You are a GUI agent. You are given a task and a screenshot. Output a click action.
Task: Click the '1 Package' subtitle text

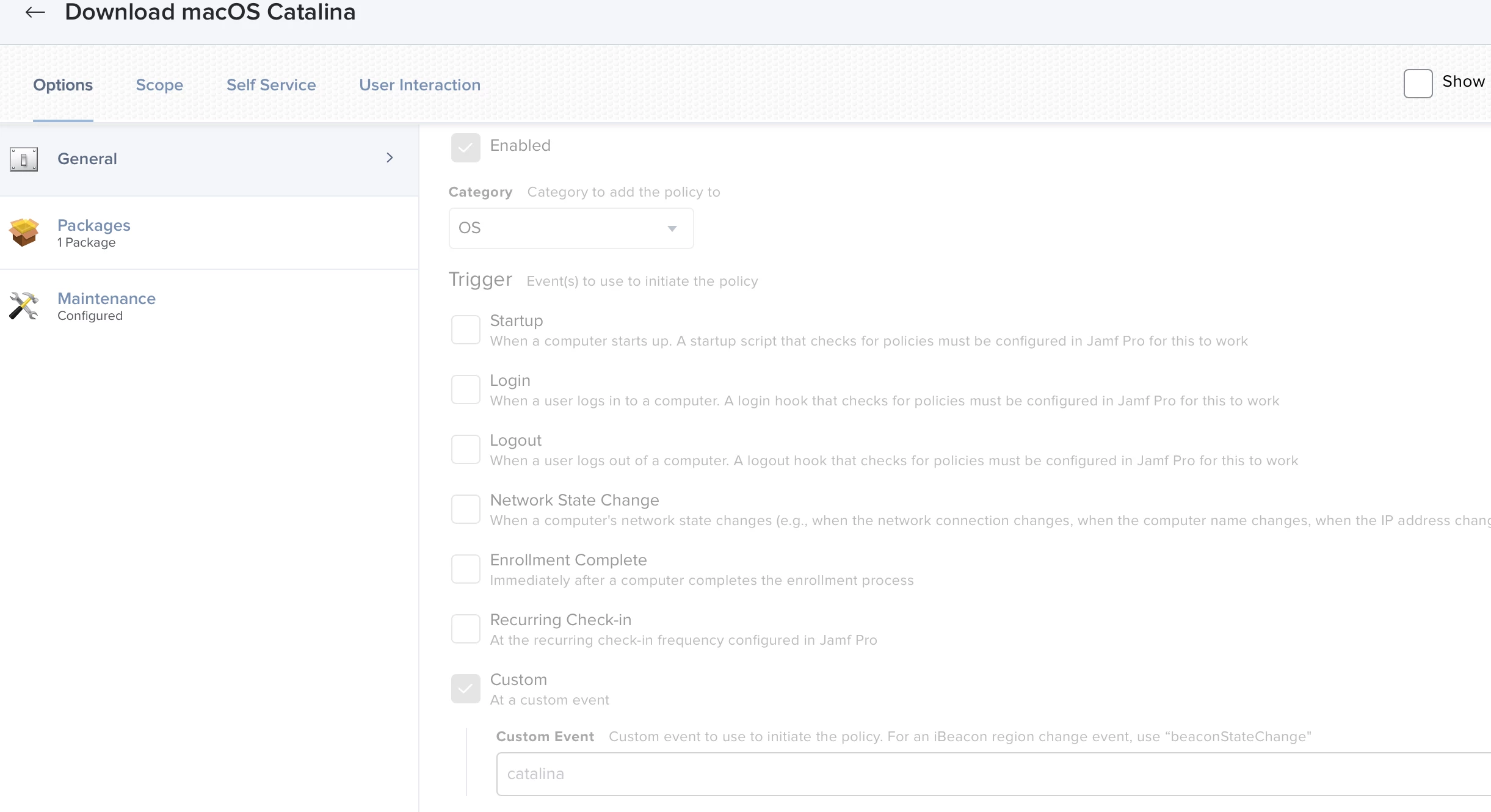(87, 242)
